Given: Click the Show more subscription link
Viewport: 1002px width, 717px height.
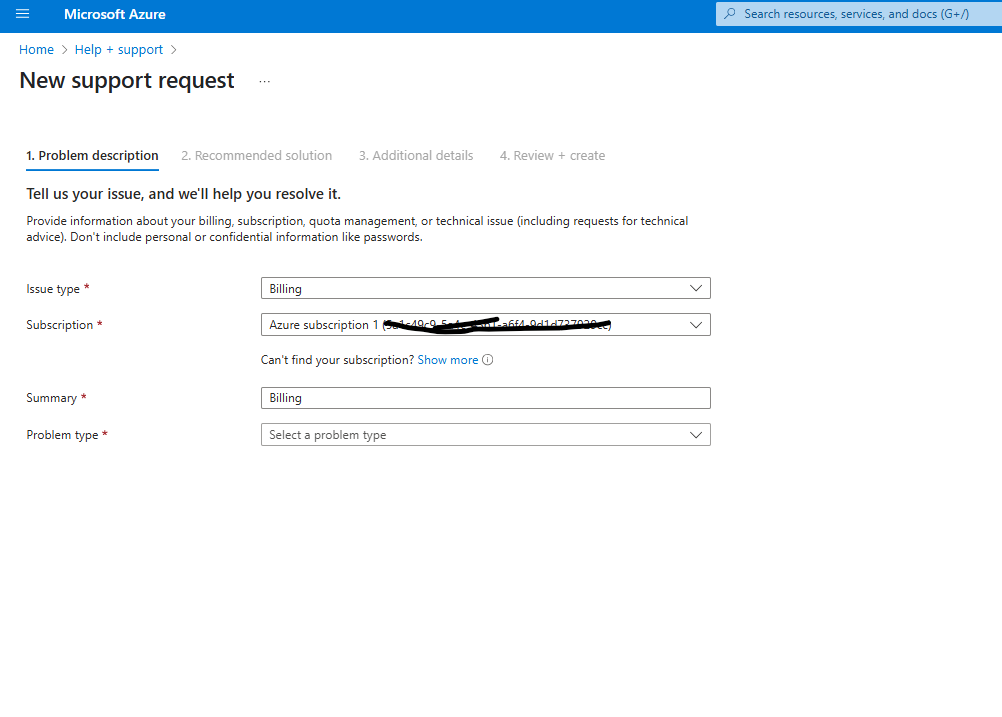Looking at the screenshot, I should pos(448,360).
